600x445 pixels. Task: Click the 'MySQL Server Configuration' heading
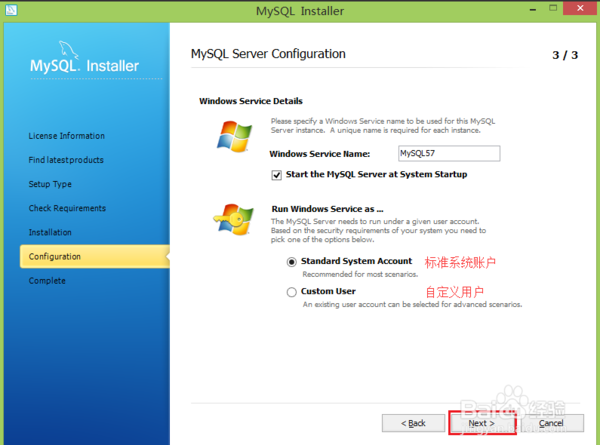(268, 54)
